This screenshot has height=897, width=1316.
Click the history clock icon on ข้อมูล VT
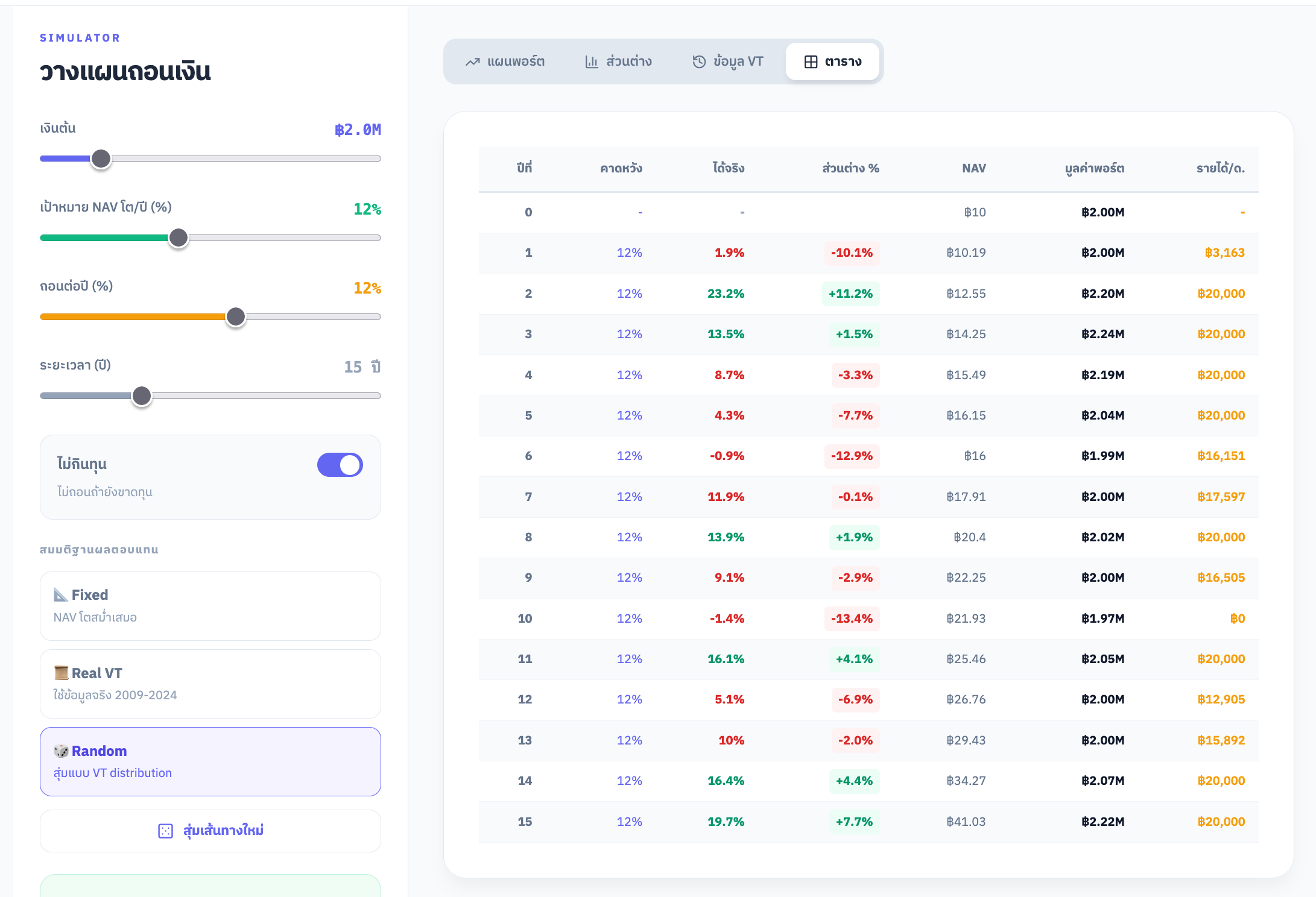click(698, 62)
